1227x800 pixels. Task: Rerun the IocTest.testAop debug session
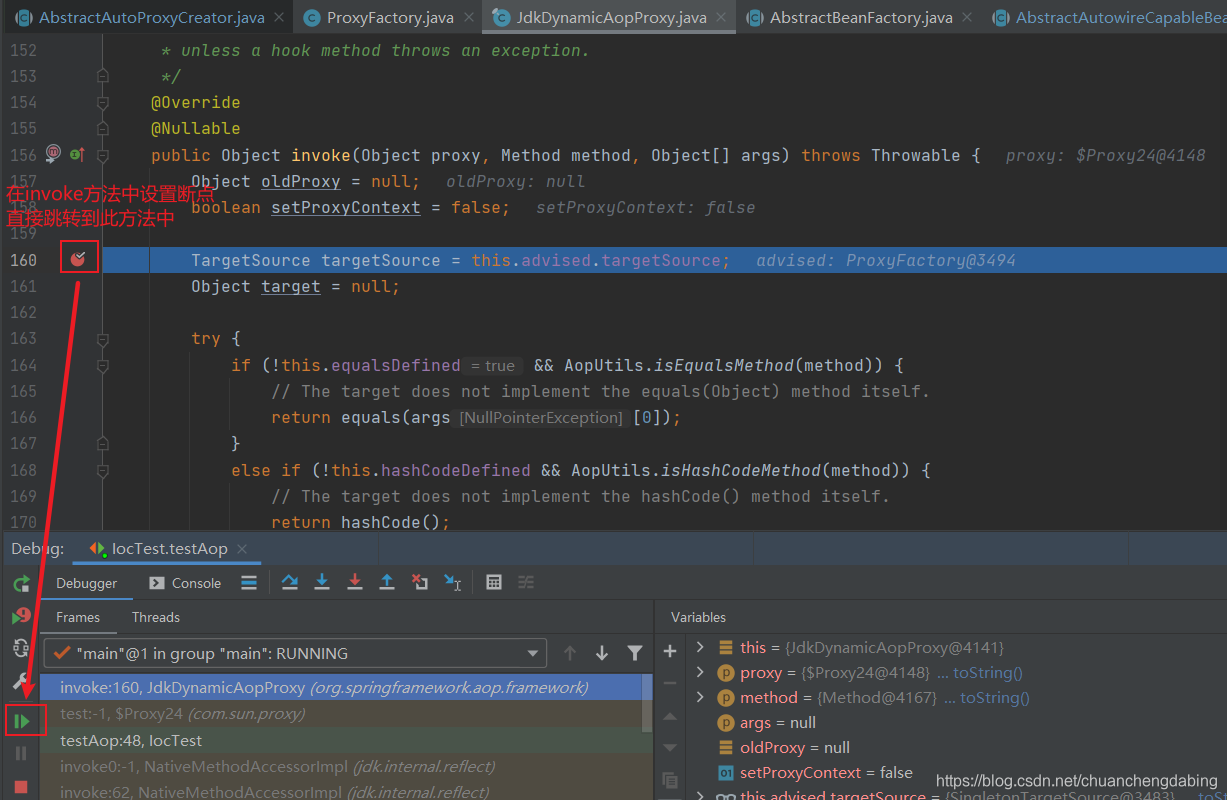coord(21,583)
